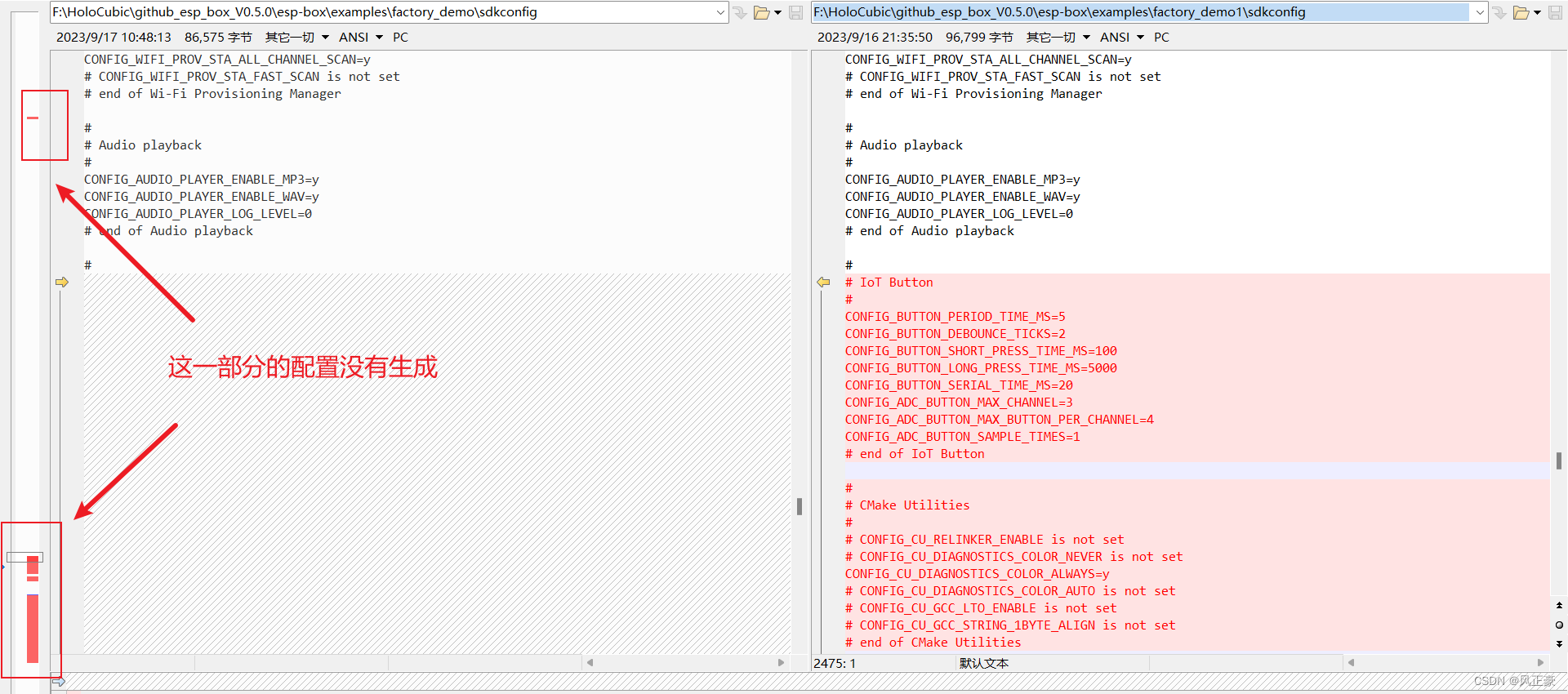Click the right pane reload file icon
The image size is (1568, 694).
coord(1499,12)
